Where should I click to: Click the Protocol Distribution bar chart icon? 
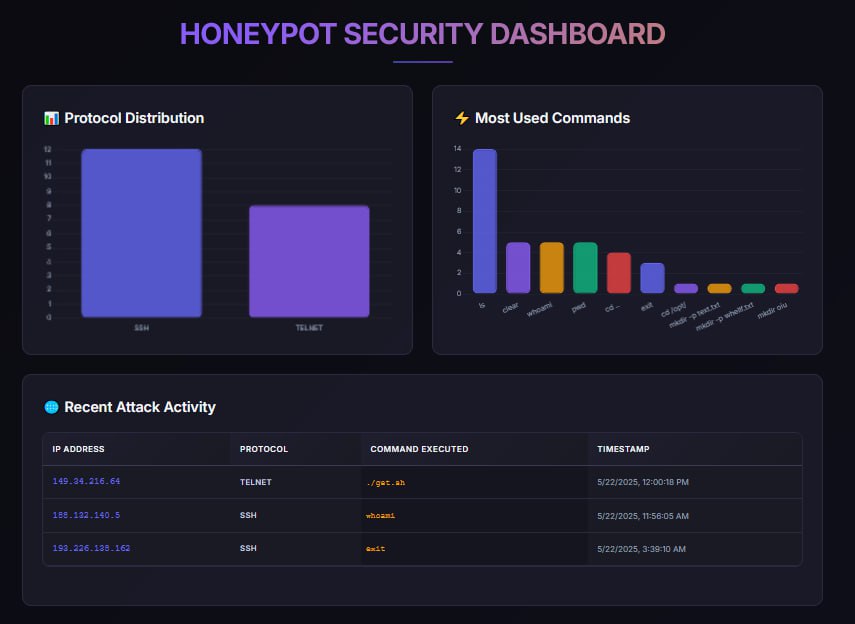click(52, 118)
